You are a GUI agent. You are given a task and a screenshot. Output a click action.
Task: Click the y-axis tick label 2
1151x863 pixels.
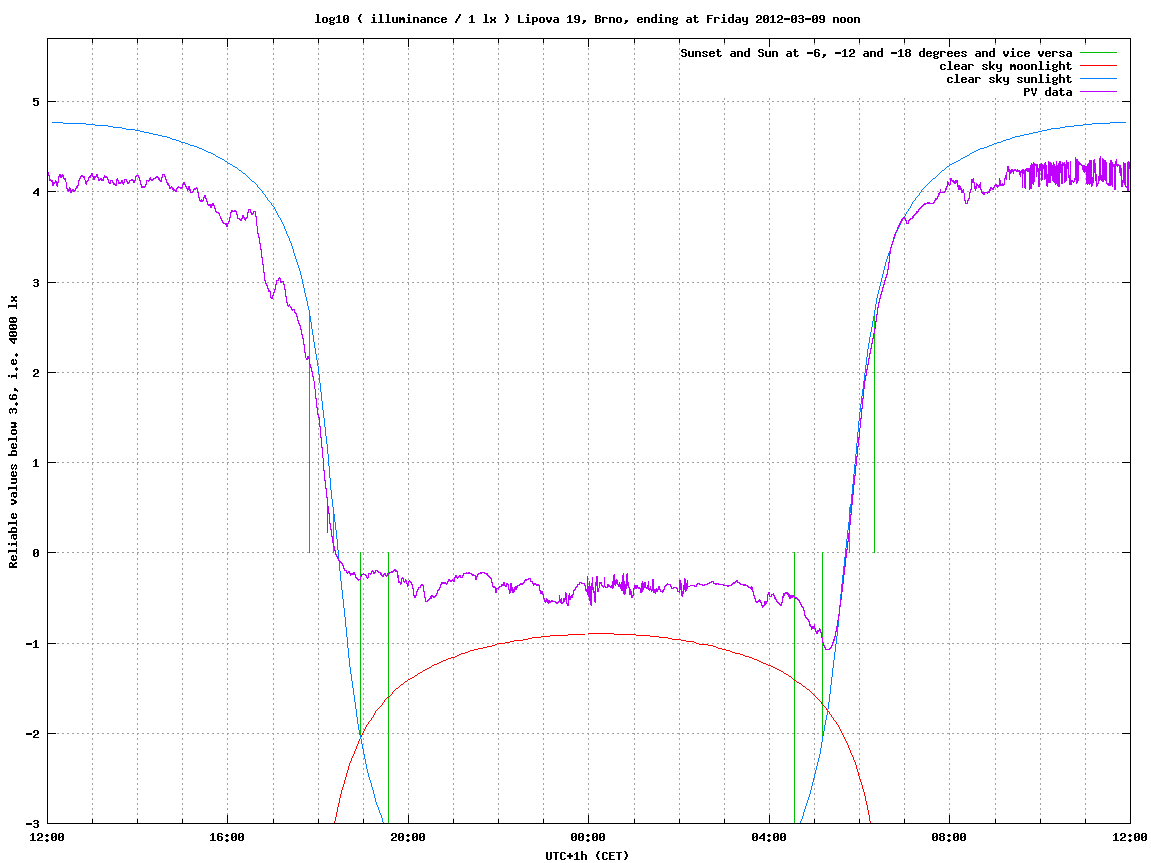pyautogui.click(x=35, y=373)
